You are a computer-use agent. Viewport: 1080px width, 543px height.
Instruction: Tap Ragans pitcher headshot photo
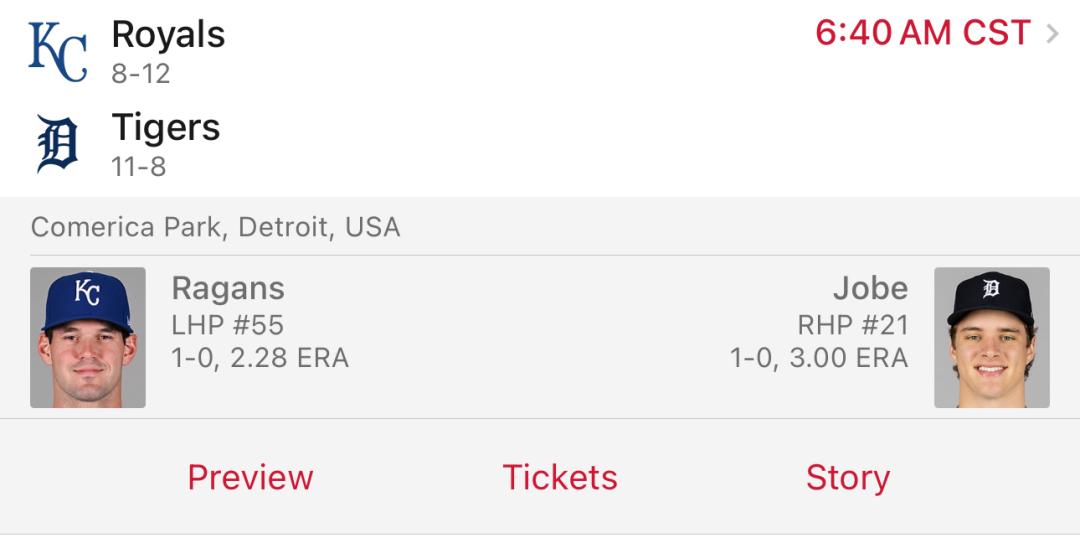click(88, 338)
